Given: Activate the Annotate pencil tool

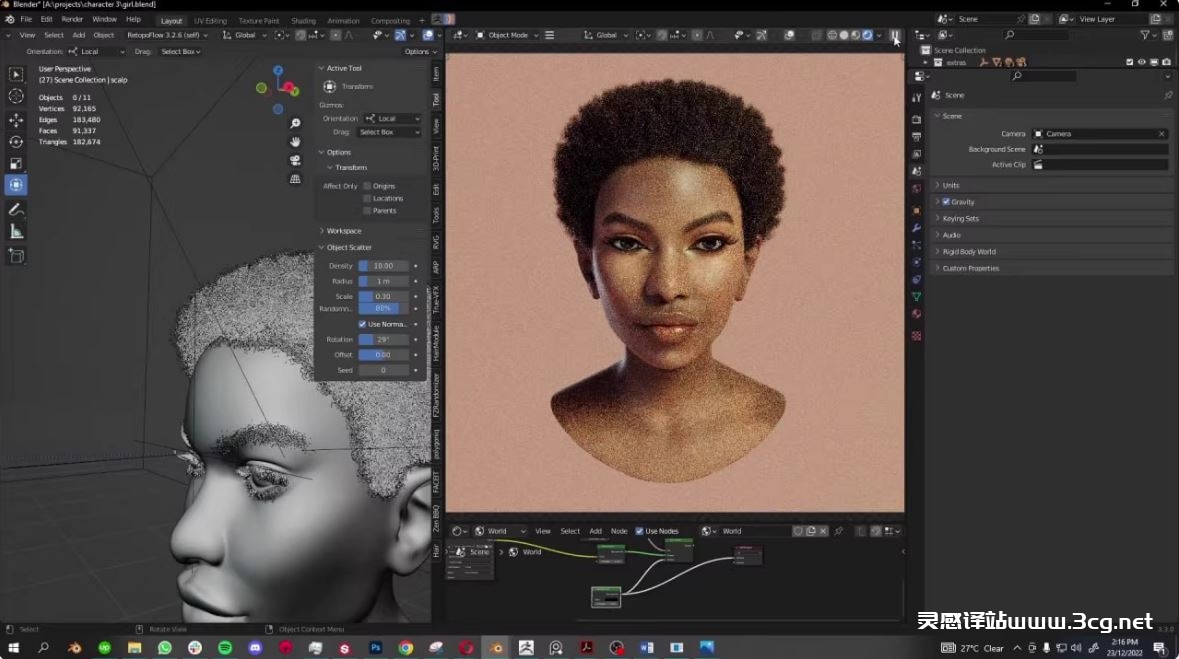Looking at the screenshot, I should (x=16, y=210).
